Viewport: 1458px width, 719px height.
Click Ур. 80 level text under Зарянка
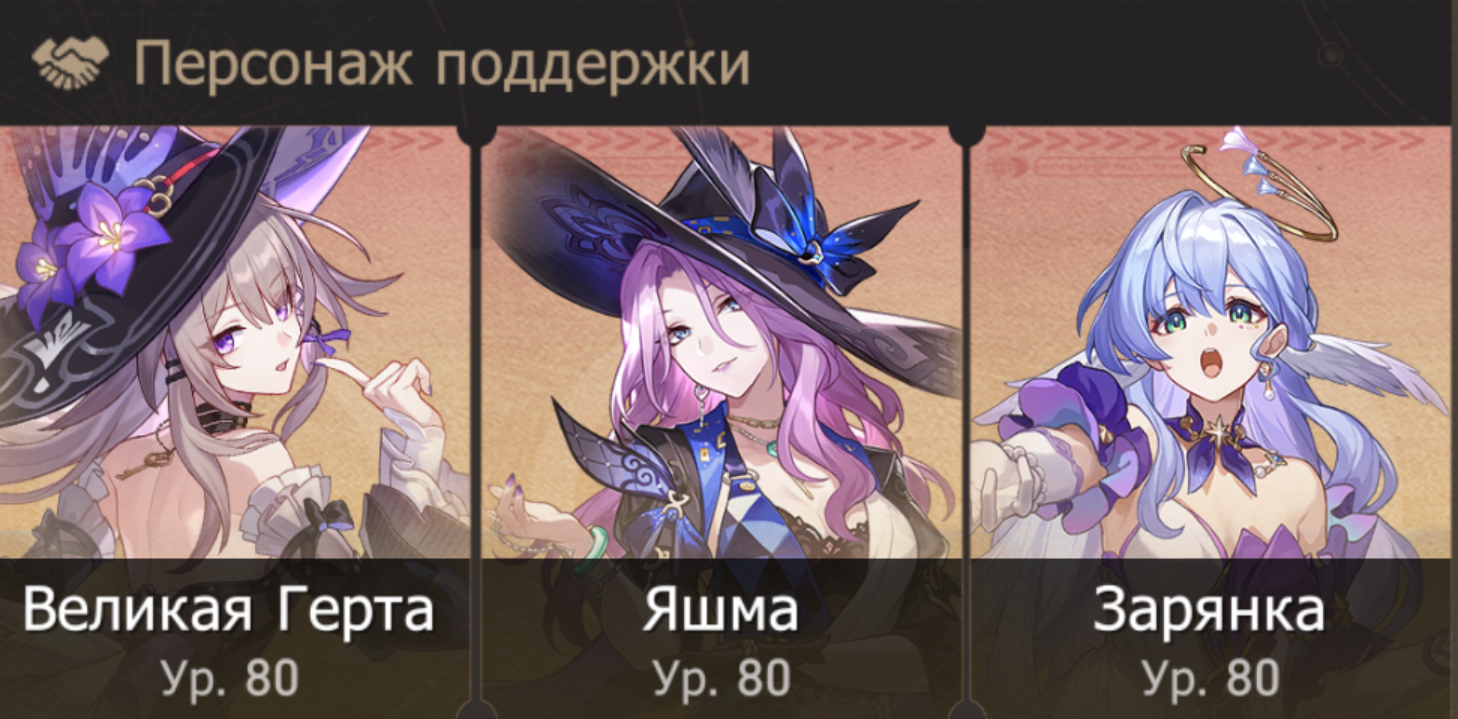tap(1210, 678)
